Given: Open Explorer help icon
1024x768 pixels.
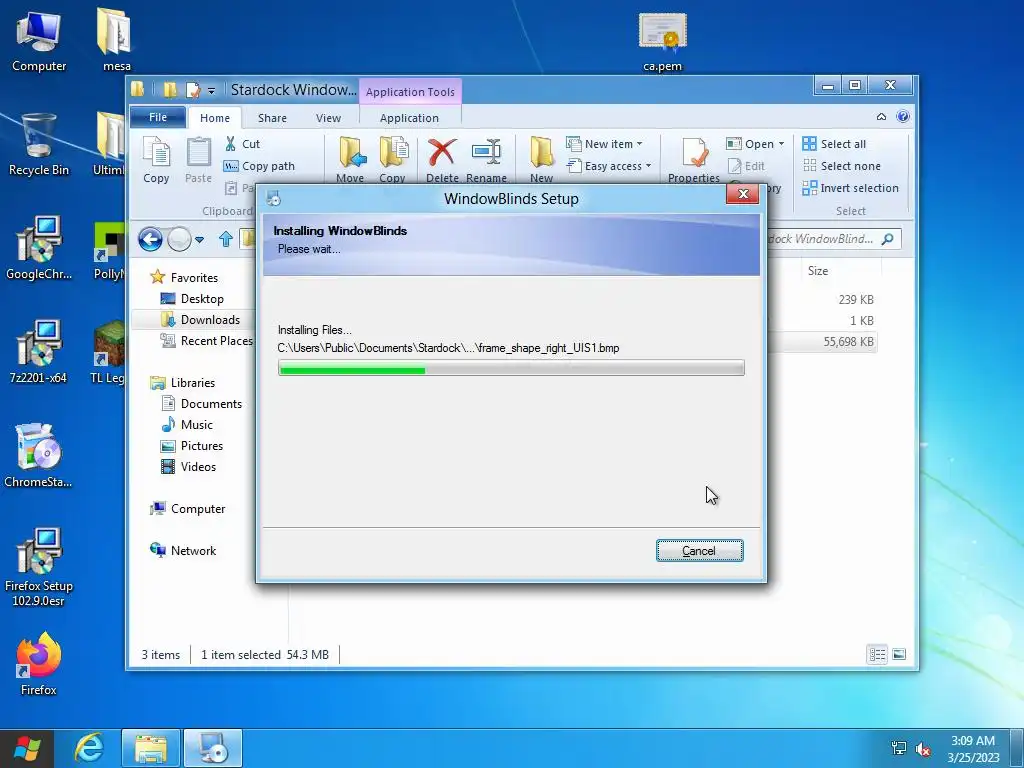Looking at the screenshot, I should pyautogui.click(x=903, y=117).
